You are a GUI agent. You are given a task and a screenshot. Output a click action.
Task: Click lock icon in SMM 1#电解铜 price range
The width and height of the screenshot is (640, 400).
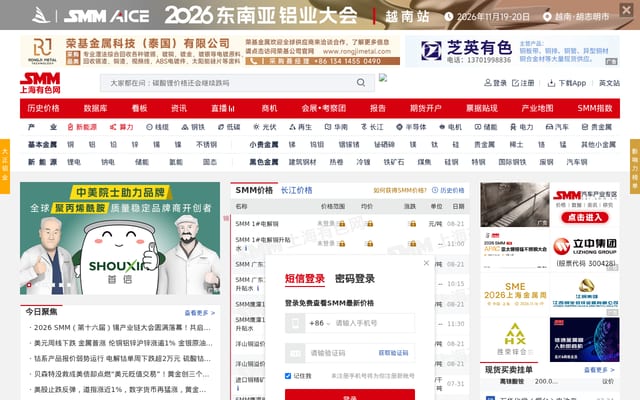pyautogui.click(x=342, y=224)
